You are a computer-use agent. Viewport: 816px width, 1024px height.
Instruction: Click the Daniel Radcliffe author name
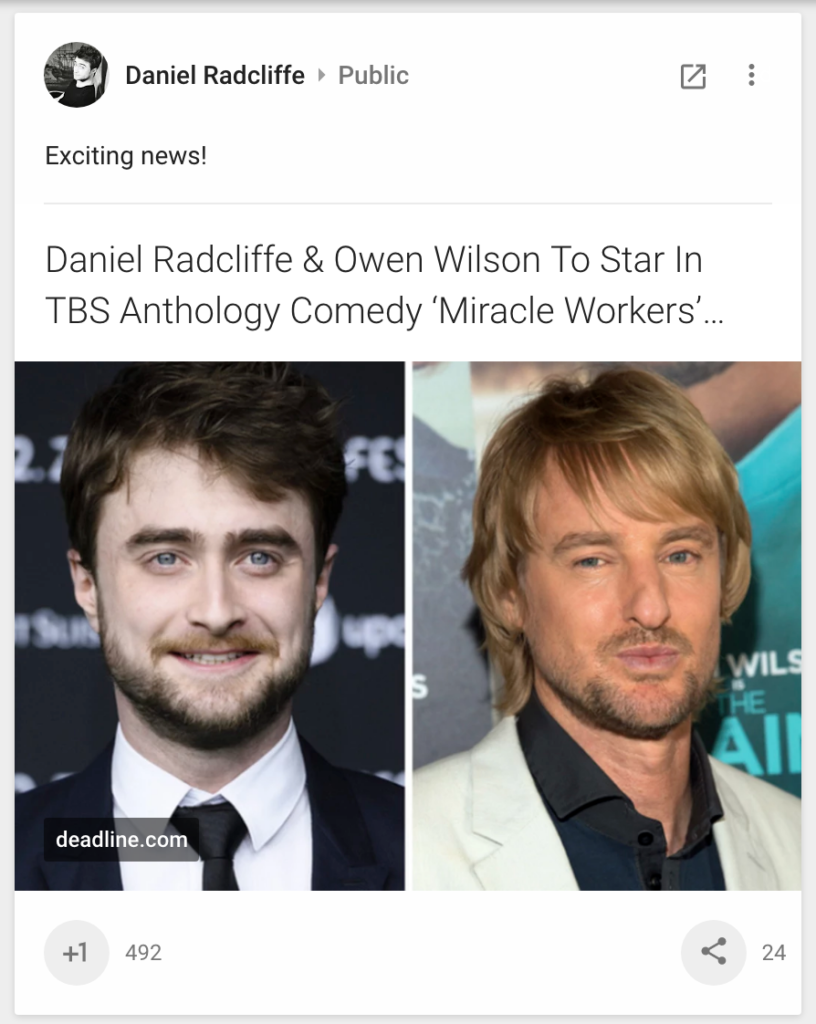[x=215, y=75]
